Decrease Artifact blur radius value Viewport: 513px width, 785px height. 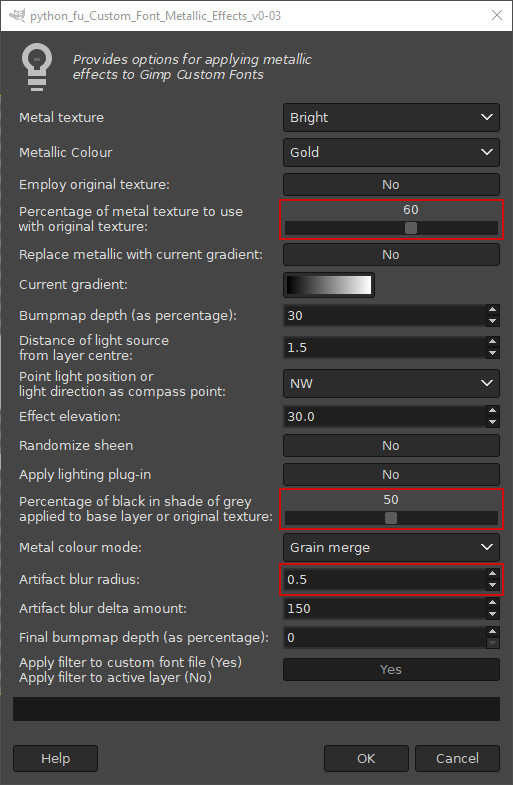tap(493, 585)
